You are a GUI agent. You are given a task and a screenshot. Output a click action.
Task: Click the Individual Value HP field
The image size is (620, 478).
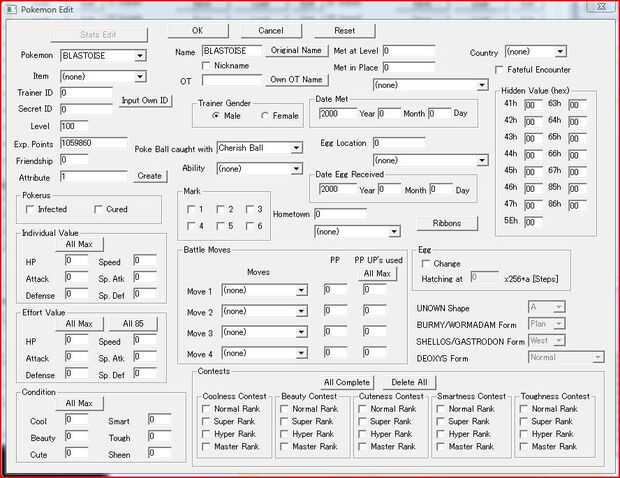76,260
